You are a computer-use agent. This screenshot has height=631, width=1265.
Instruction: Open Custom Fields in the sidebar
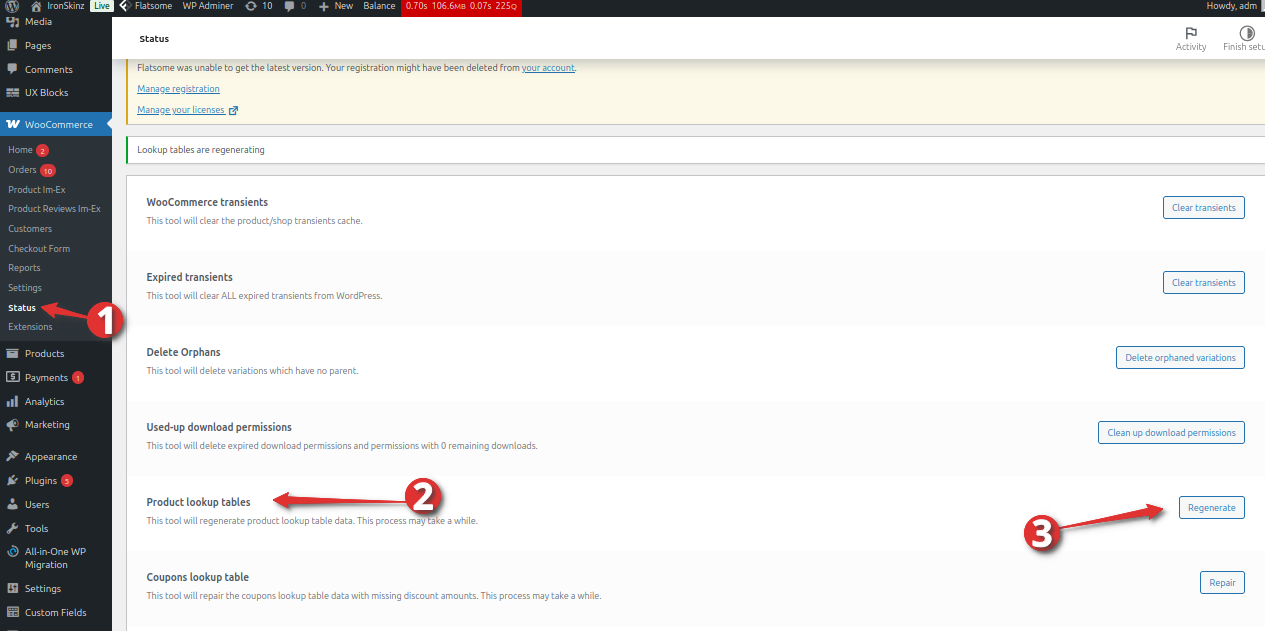click(x=55, y=613)
